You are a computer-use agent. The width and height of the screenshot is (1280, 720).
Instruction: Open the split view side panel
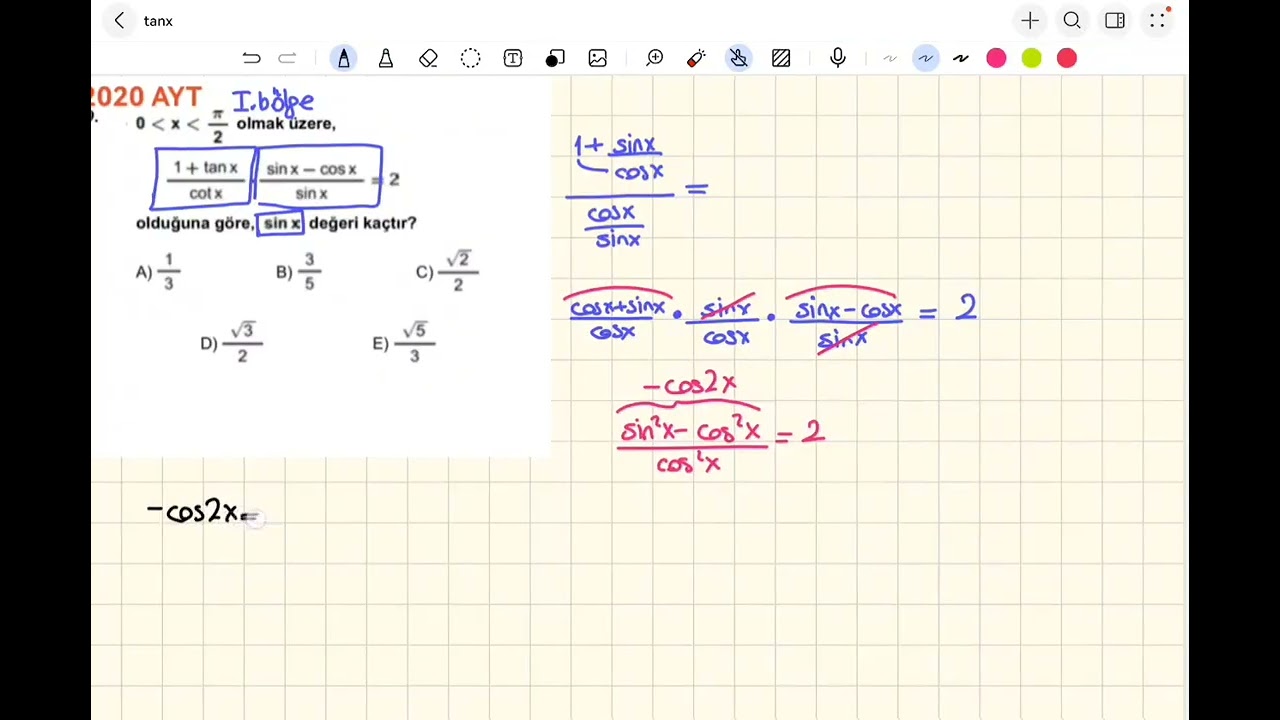pyautogui.click(x=1115, y=20)
